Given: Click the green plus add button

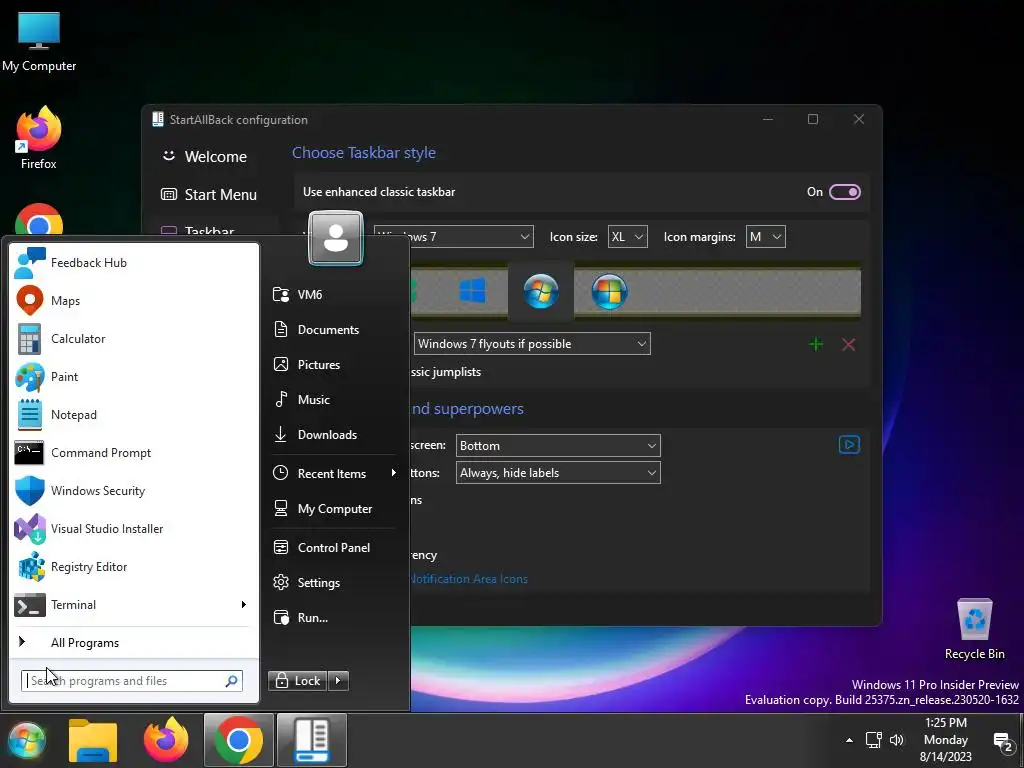Looking at the screenshot, I should coord(816,344).
